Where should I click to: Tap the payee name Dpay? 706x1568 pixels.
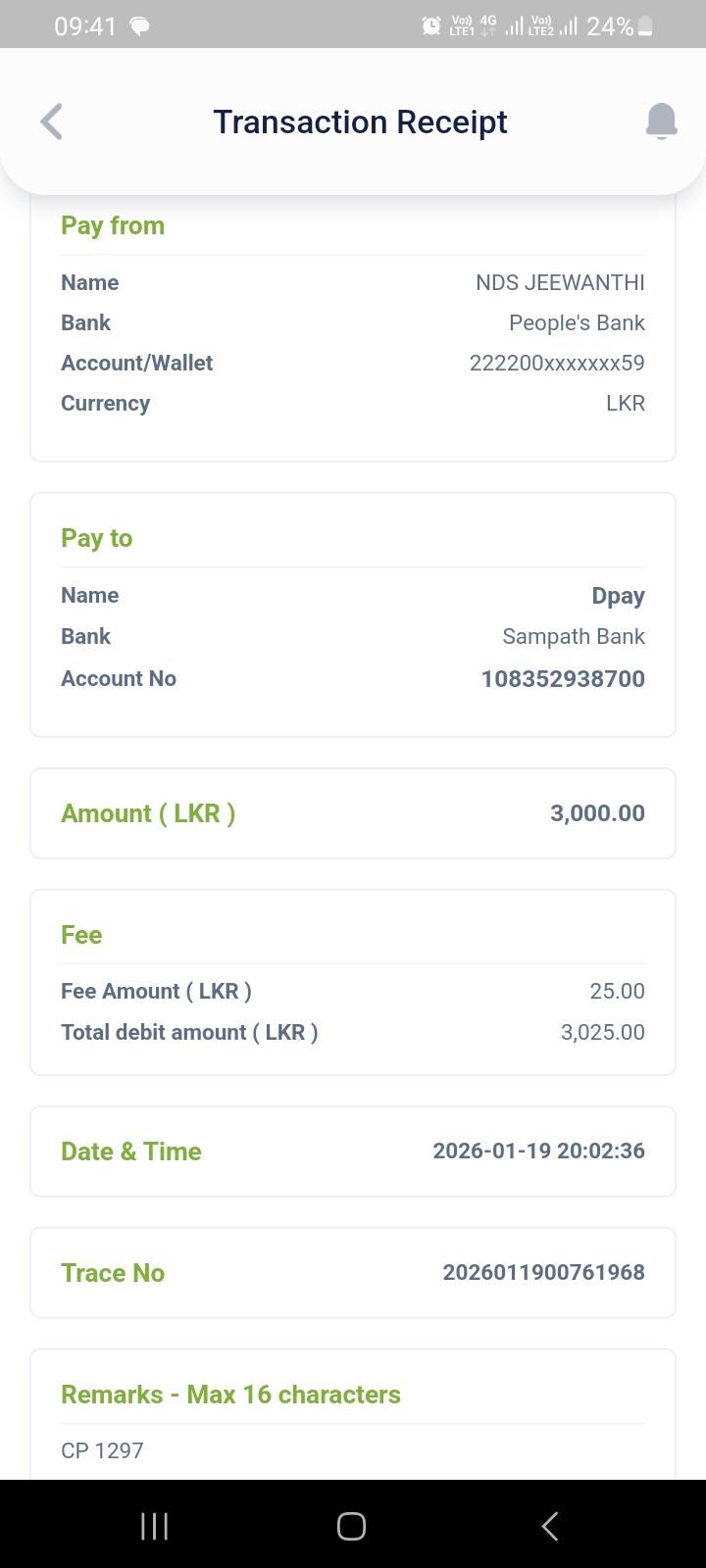coord(618,596)
